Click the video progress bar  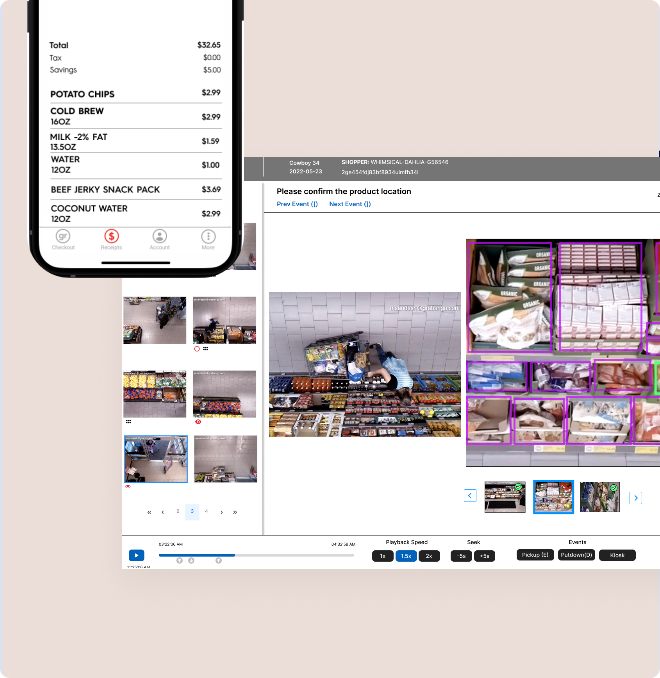click(255, 554)
